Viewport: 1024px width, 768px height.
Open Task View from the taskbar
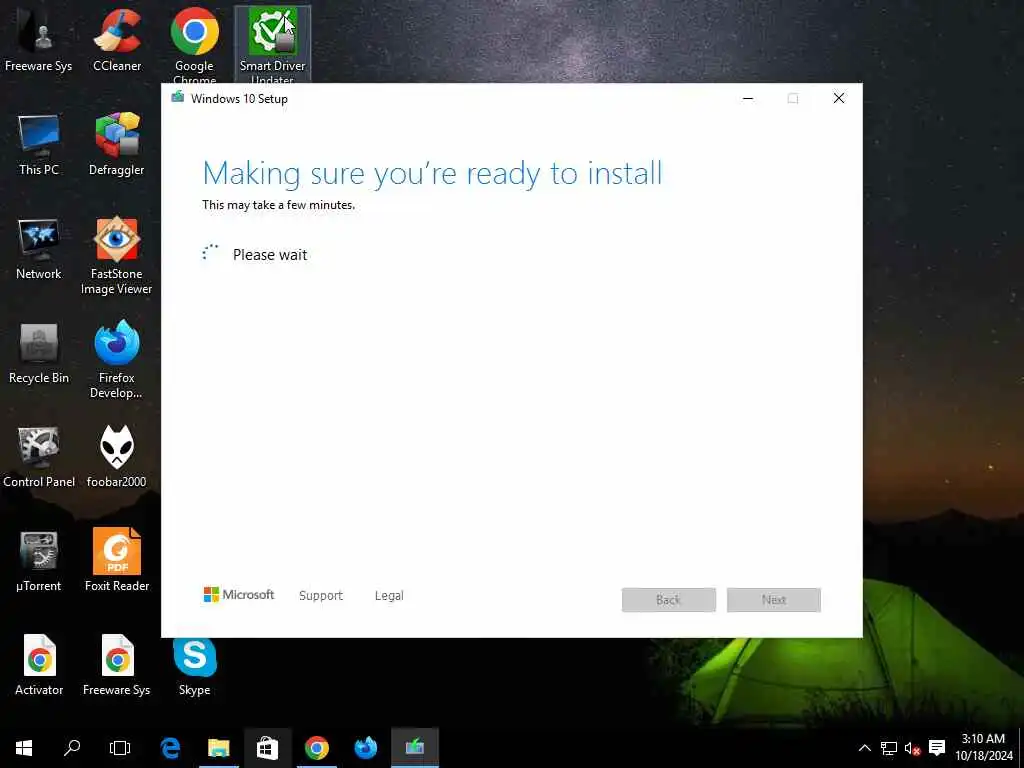tap(120, 748)
